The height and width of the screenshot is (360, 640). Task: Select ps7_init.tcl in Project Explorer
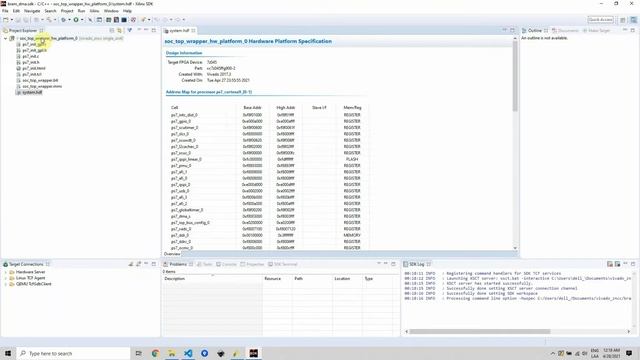coord(32,75)
